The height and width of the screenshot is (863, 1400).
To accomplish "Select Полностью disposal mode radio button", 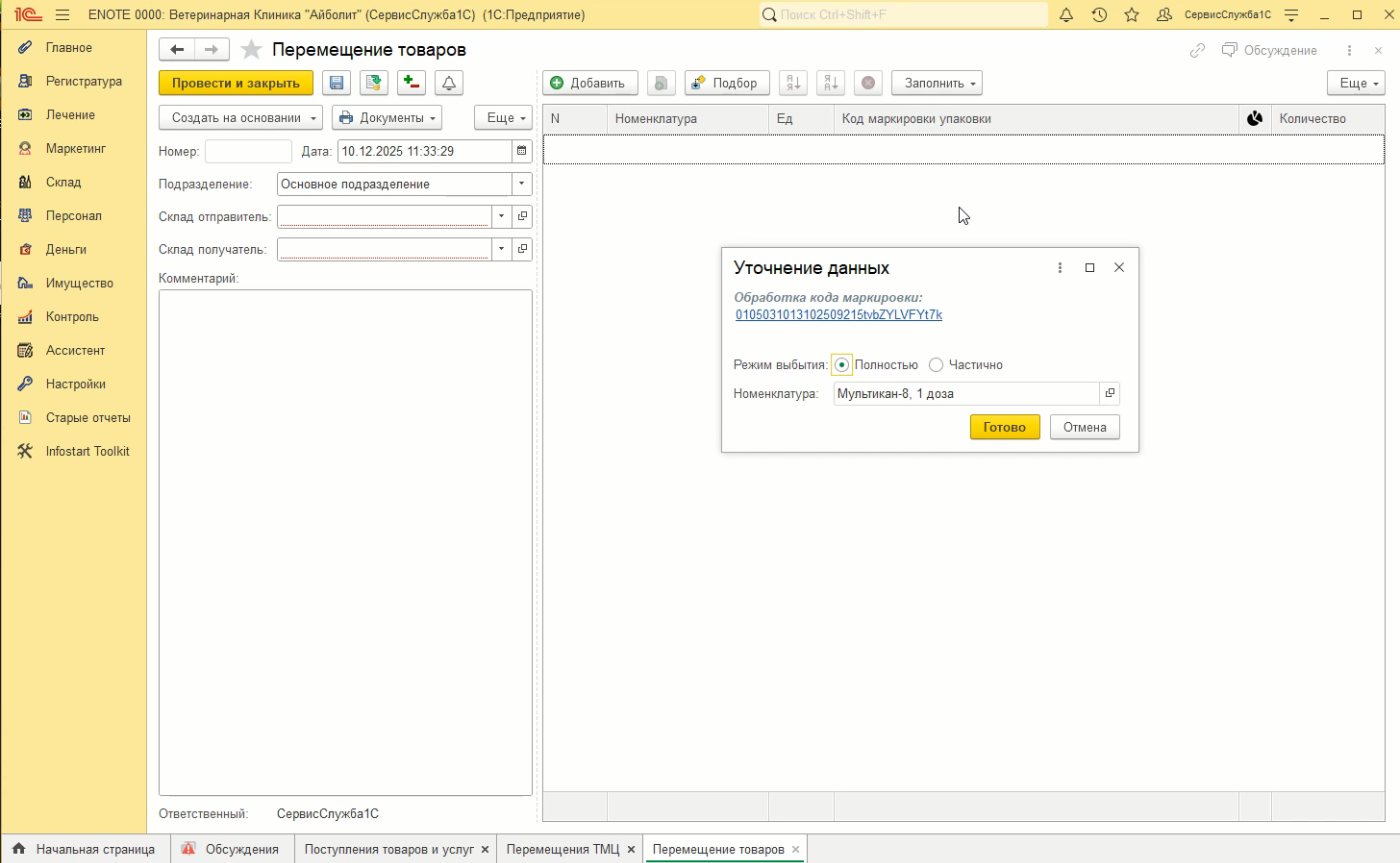I will (x=841, y=365).
